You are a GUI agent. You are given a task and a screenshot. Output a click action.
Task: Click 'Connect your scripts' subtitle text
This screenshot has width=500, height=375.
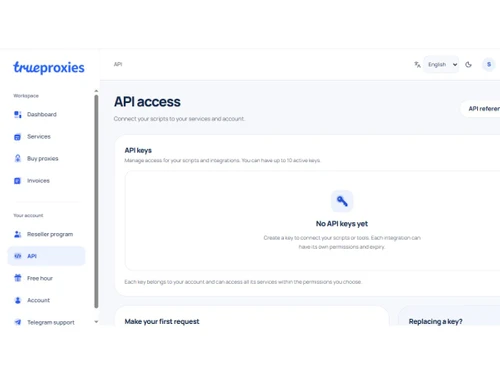[x=179, y=119]
